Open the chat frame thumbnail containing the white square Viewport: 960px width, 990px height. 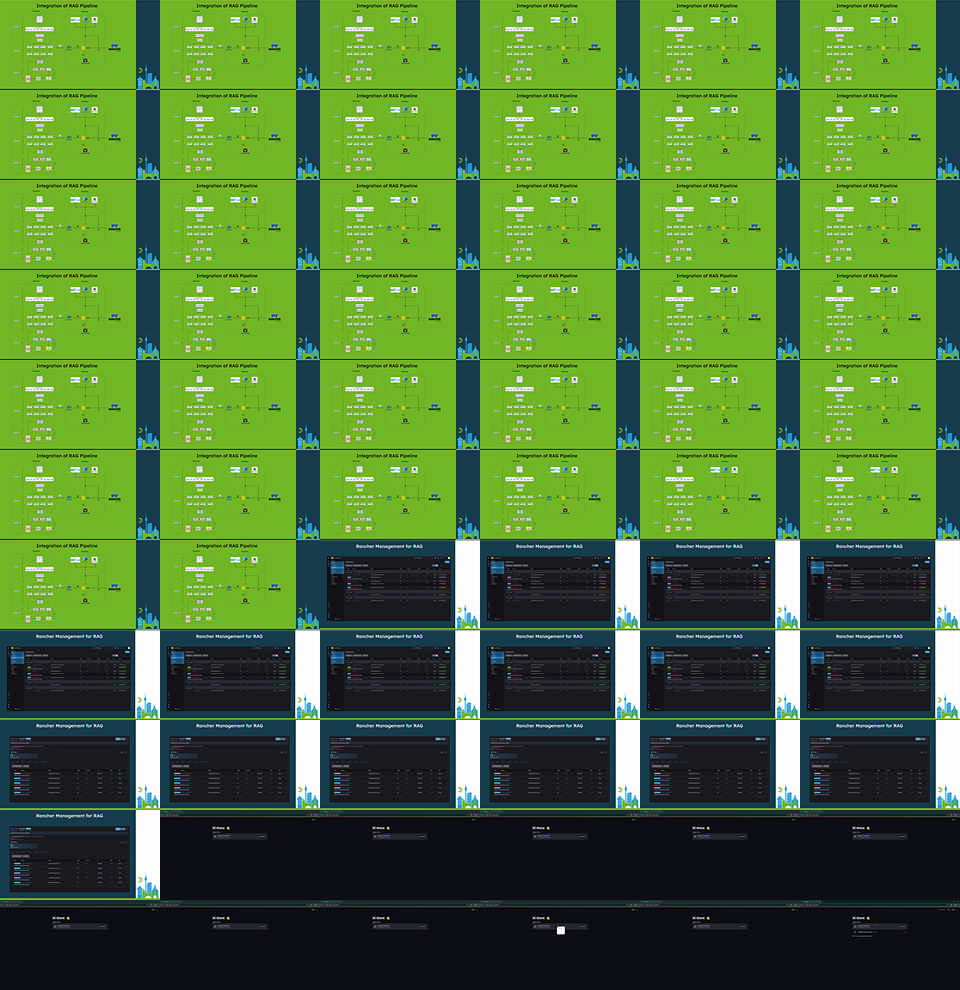click(x=560, y=945)
